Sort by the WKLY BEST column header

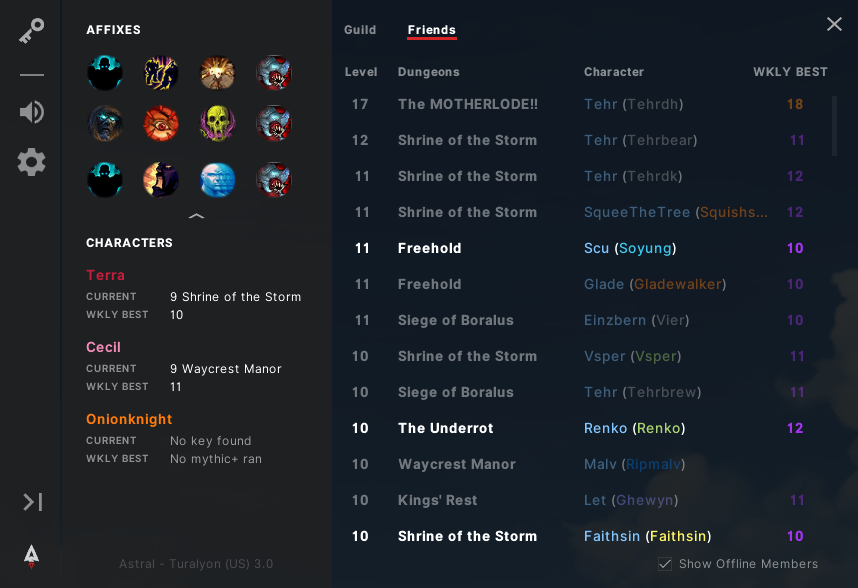[x=790, y=72]
